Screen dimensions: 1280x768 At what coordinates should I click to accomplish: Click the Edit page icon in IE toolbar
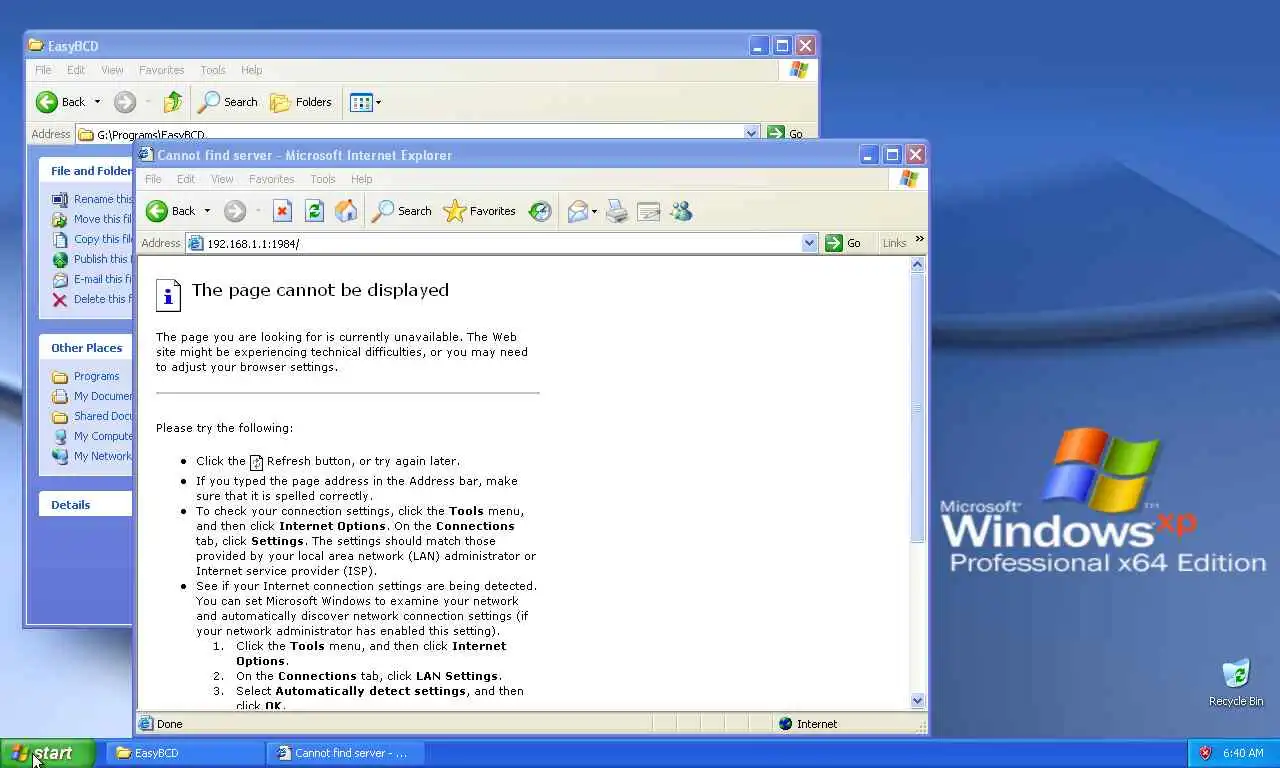(649, 211)
